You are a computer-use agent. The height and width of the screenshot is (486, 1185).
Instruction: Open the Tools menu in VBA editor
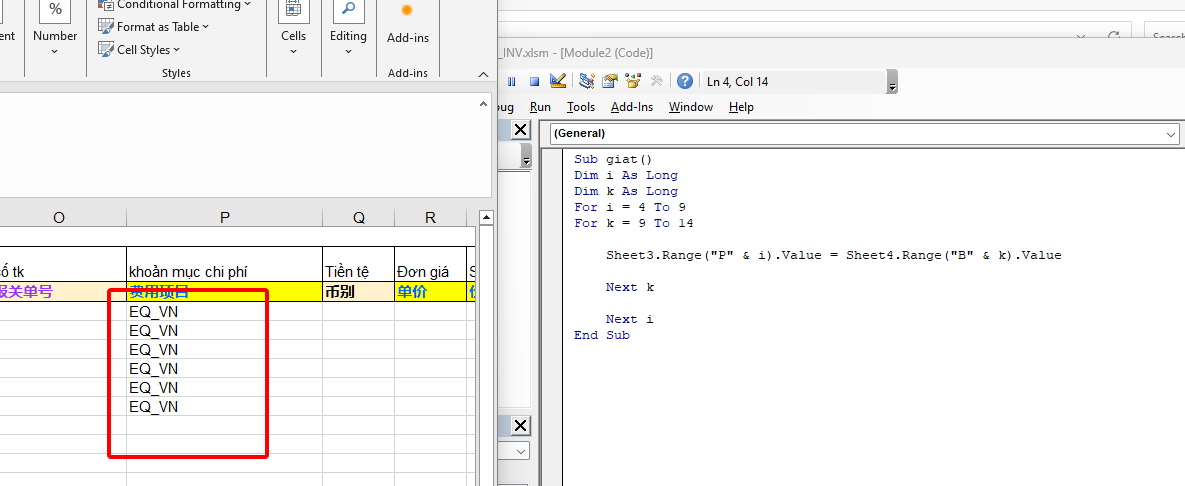click(581, 107)
